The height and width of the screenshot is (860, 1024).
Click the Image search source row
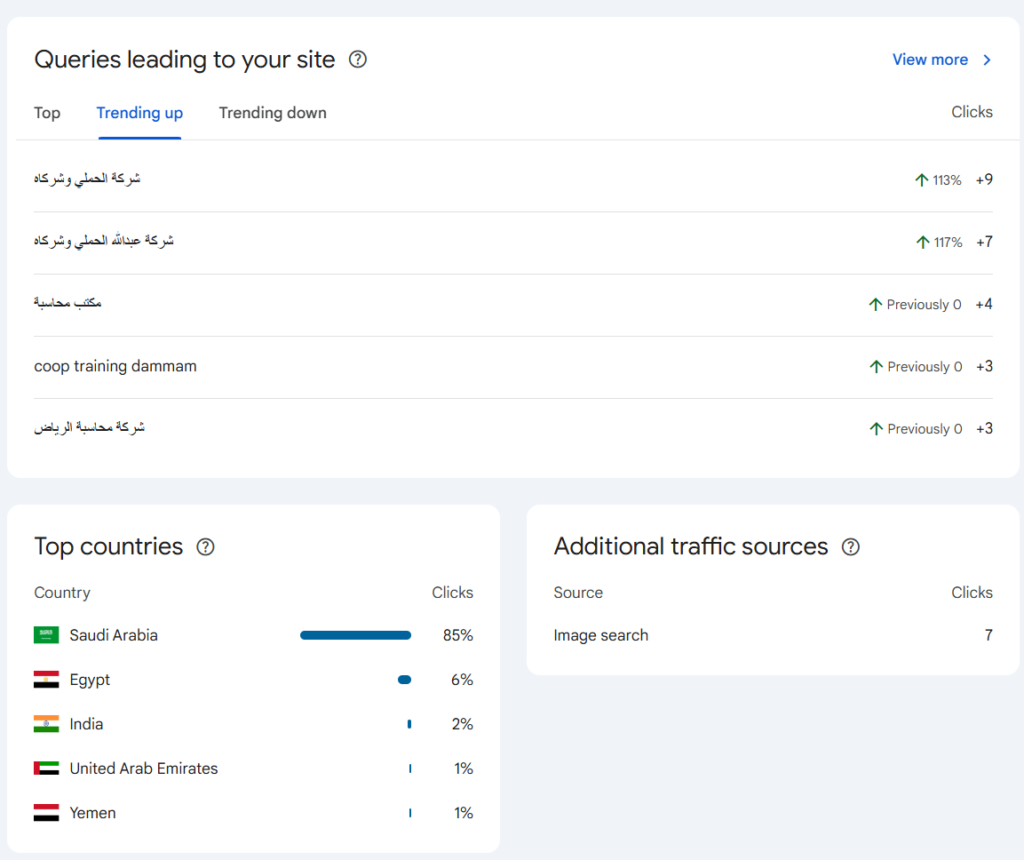pyautogui.click(x=773, y=635)
